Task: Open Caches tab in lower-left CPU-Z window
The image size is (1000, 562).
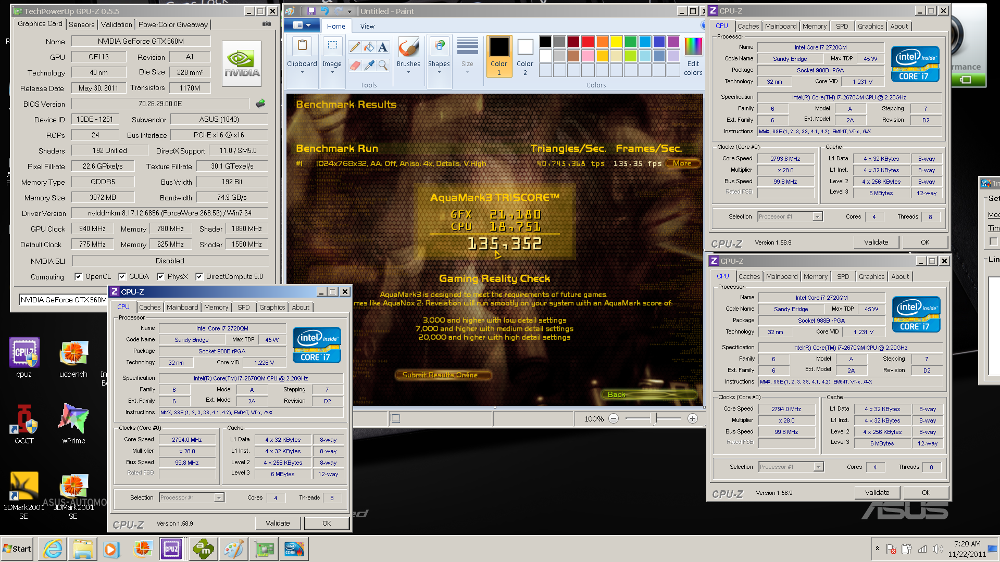Action: 149,307
